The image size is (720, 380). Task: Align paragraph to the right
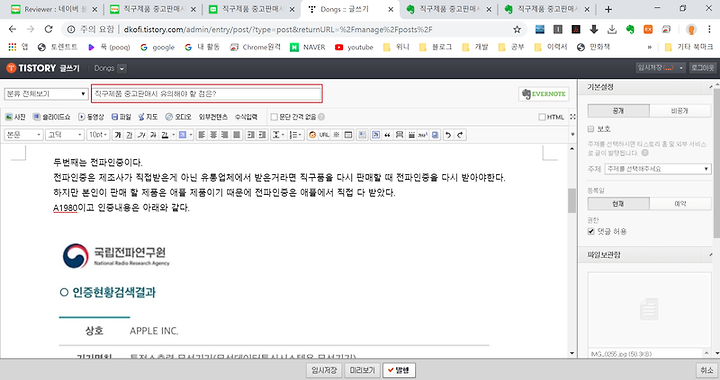pos(225,135)
